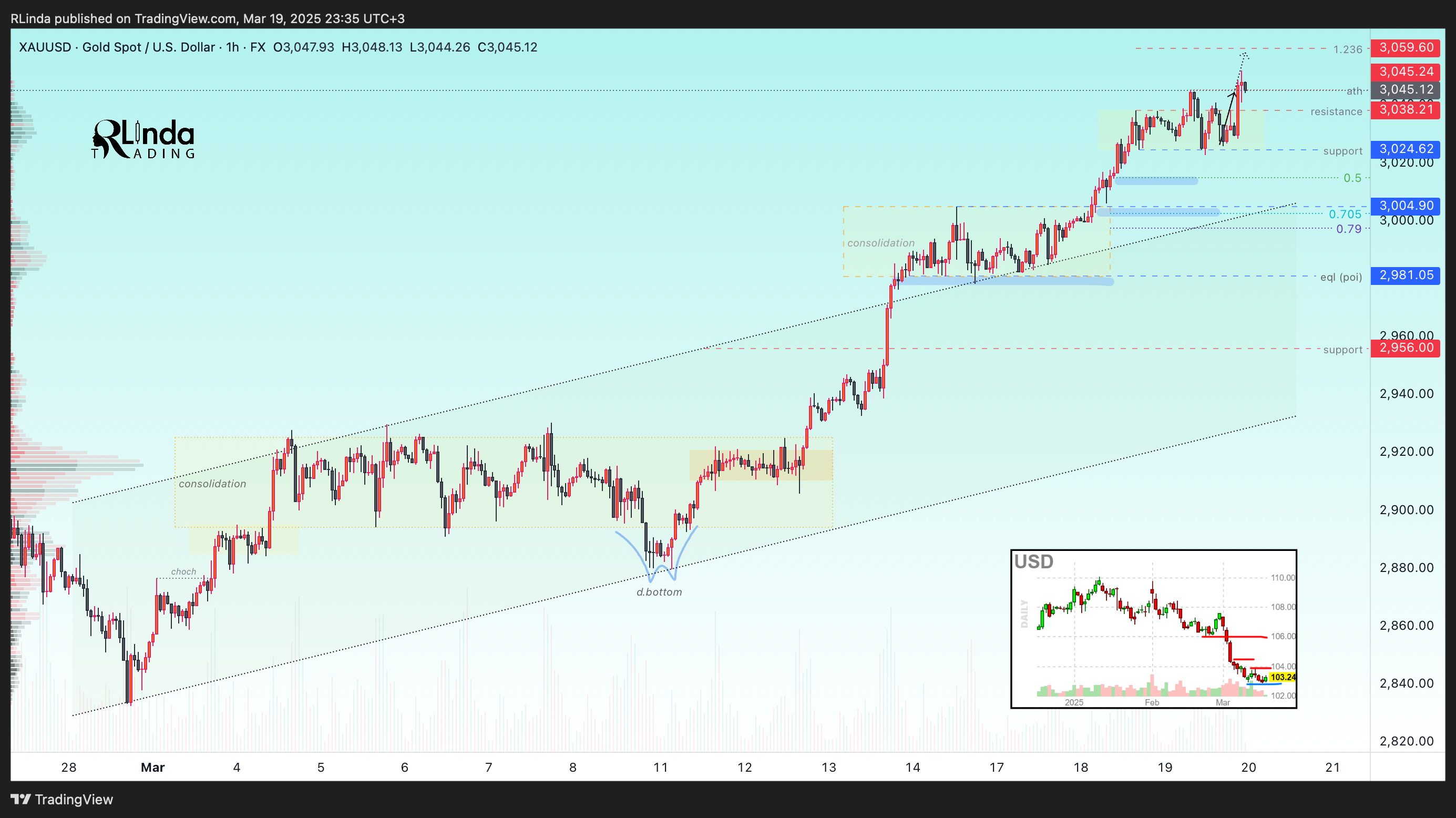Click the purple 0.79 Fibonacci label
Viewport: 1456px width, 818px height.
[1349, 229]
